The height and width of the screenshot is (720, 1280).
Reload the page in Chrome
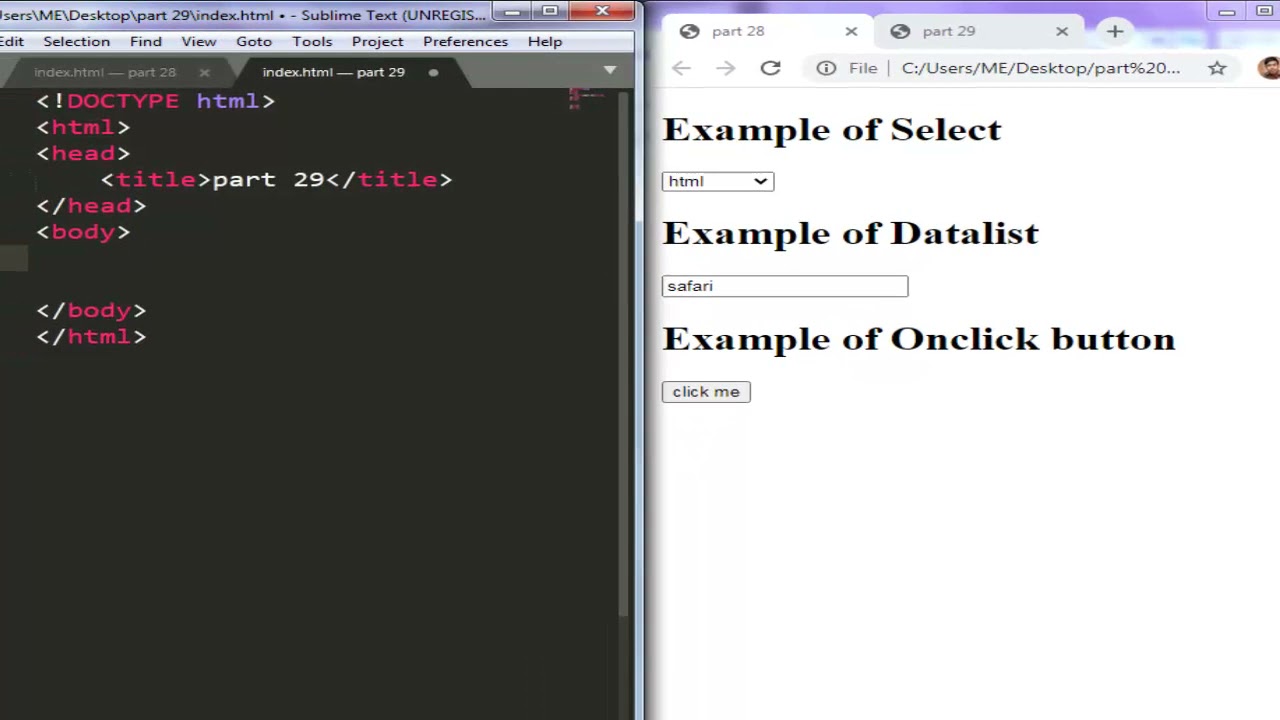point(770,68)
